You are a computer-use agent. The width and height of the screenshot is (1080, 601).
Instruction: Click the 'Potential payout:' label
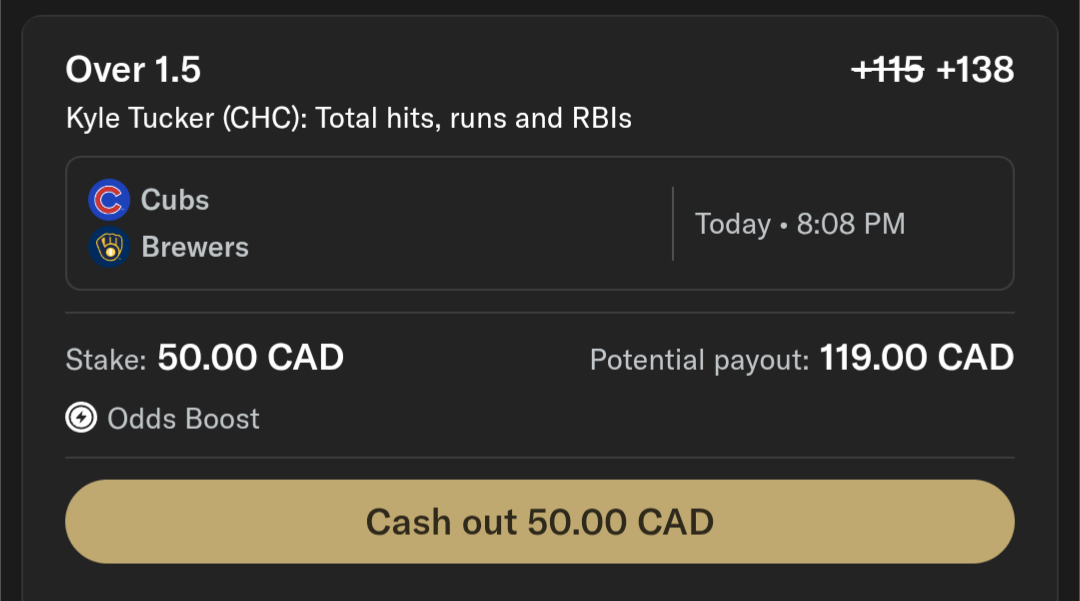point(699,359)
